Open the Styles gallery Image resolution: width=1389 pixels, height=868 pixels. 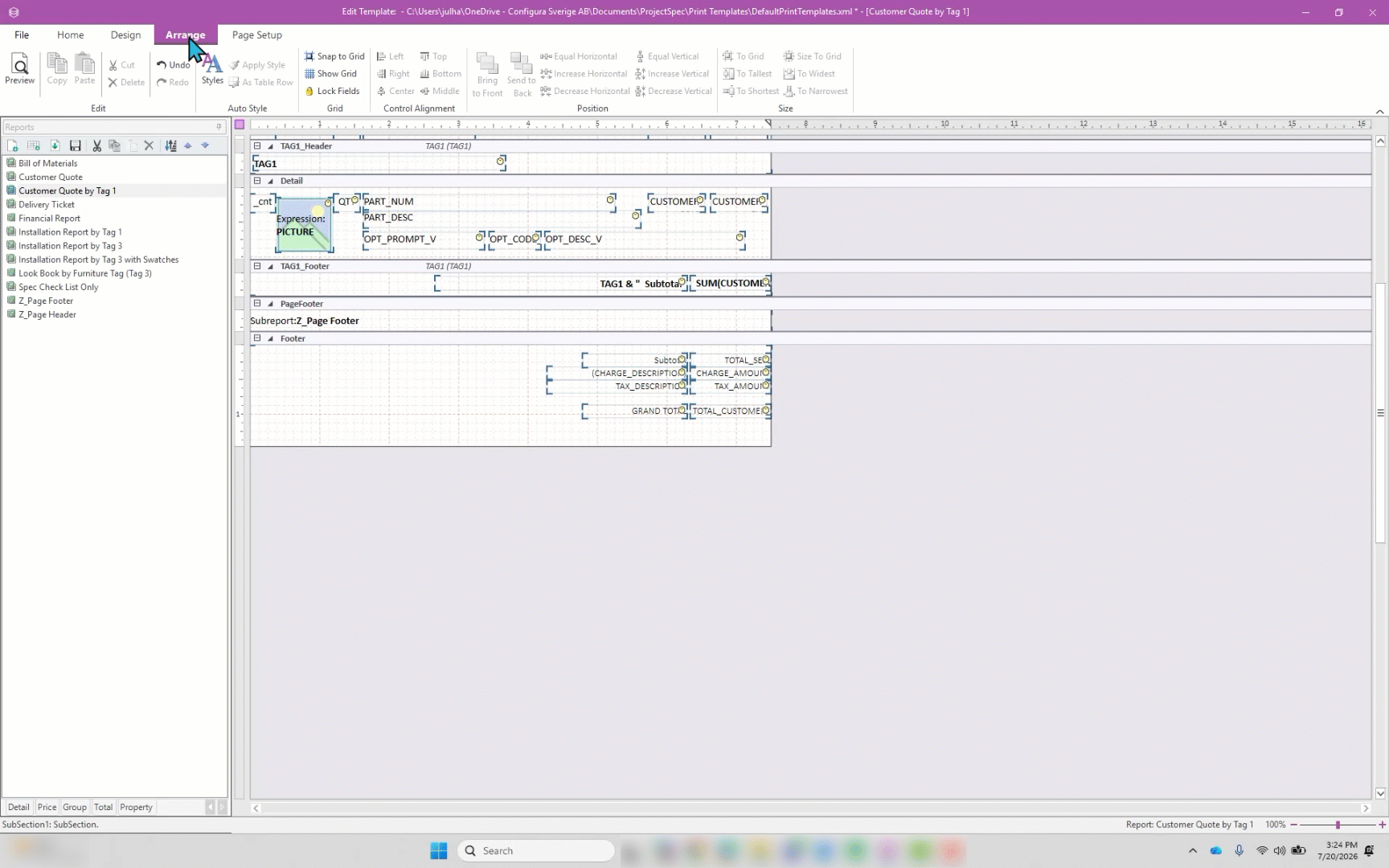click(x=212, y=68)
